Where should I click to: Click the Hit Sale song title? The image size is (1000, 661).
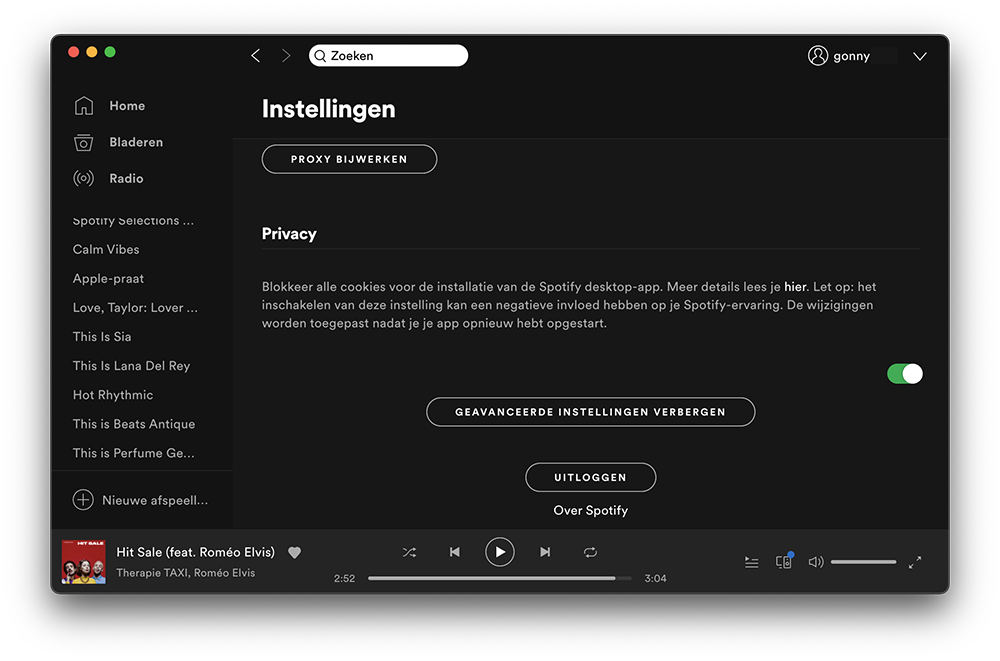pos(195,553)
